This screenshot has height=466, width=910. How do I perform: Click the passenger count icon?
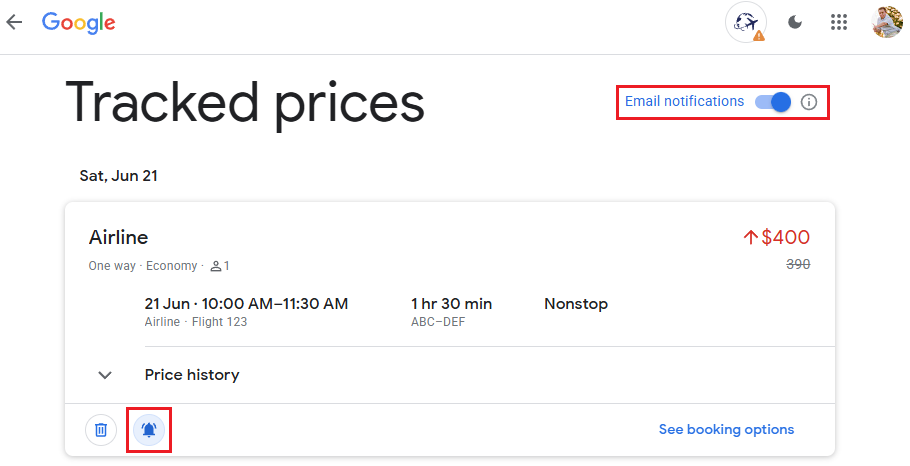point(216,266)
